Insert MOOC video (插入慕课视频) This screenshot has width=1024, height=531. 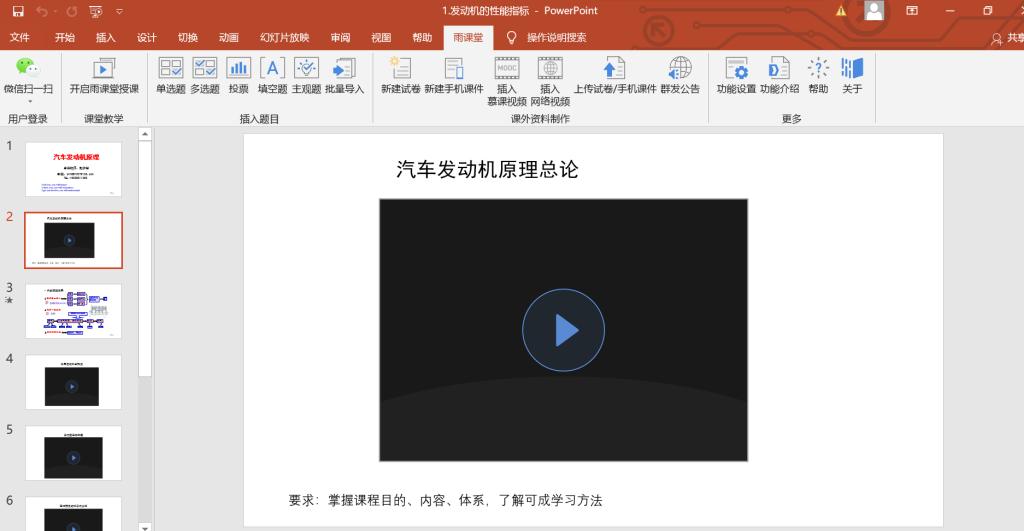[507, 82]
